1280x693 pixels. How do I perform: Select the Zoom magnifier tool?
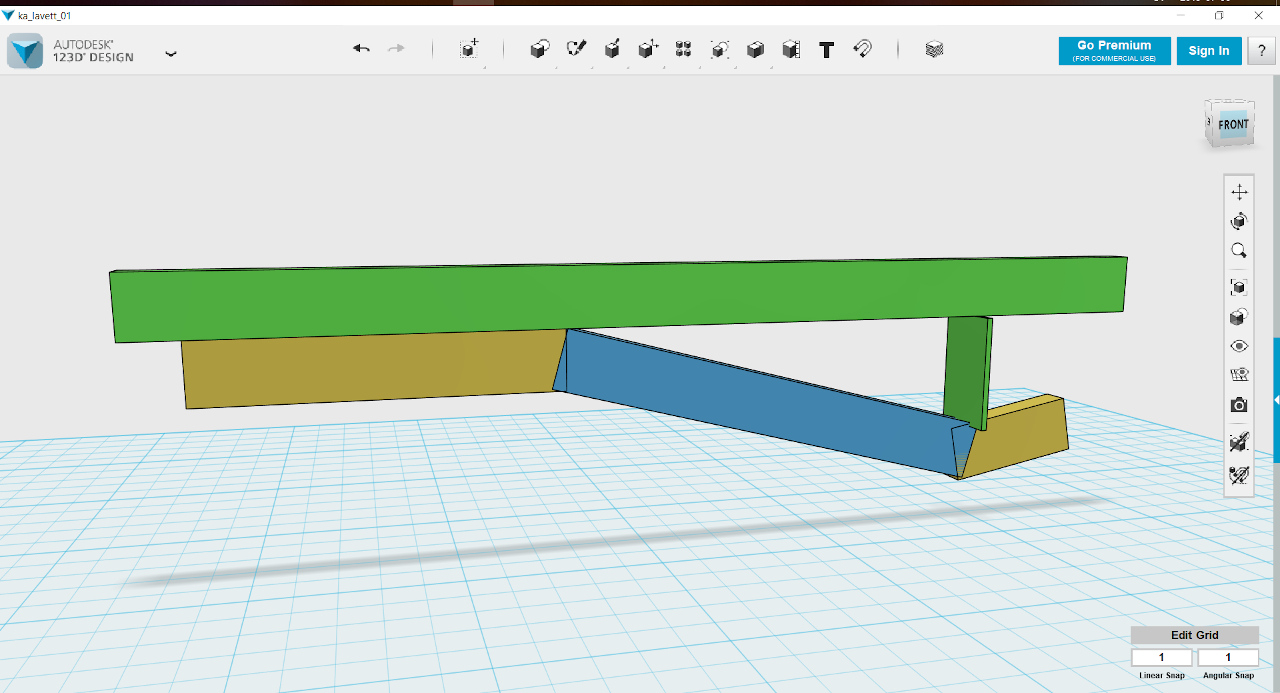[1239, 251]
